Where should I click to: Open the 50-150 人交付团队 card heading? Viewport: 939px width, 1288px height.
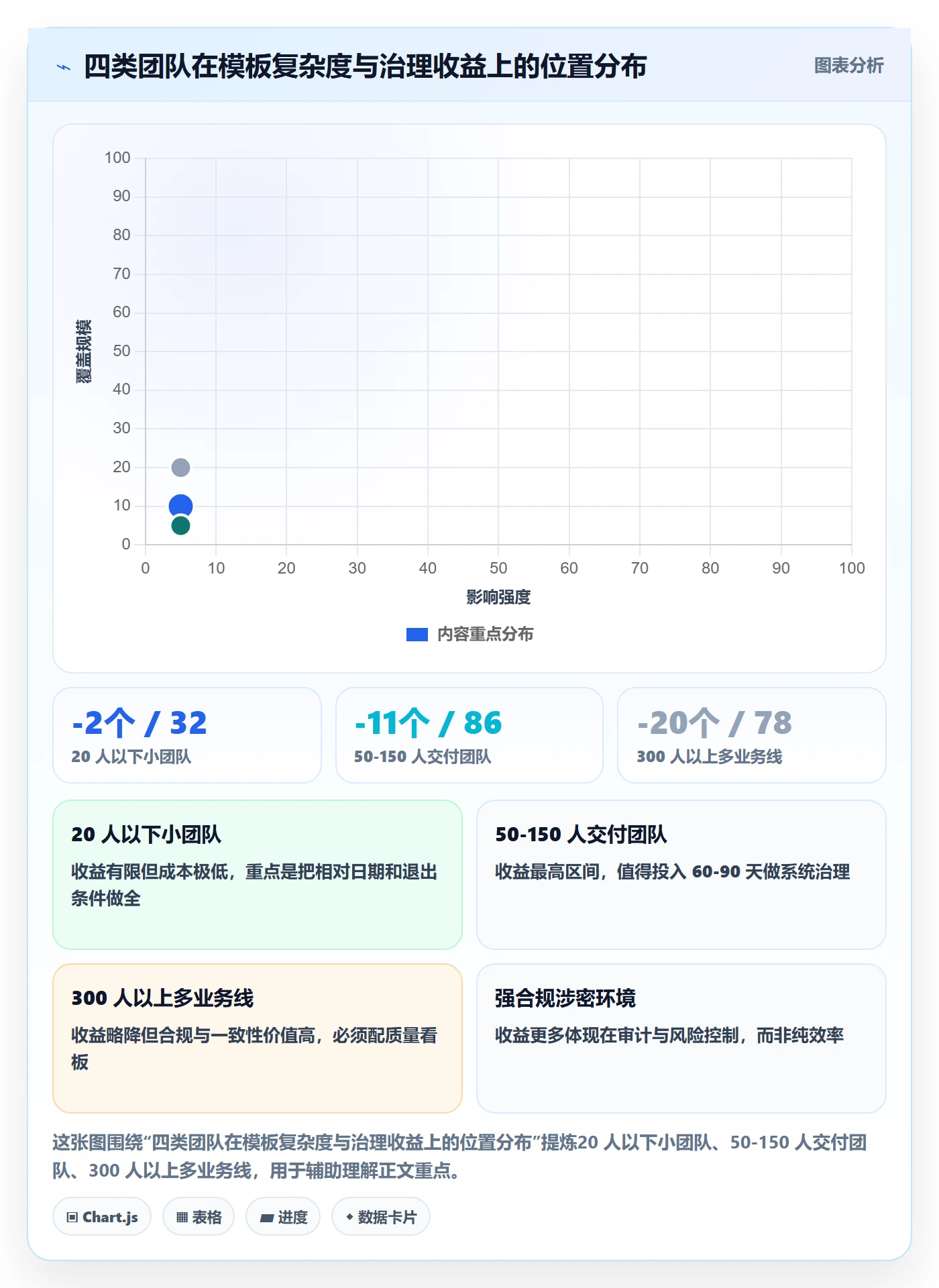coord(581,835)
